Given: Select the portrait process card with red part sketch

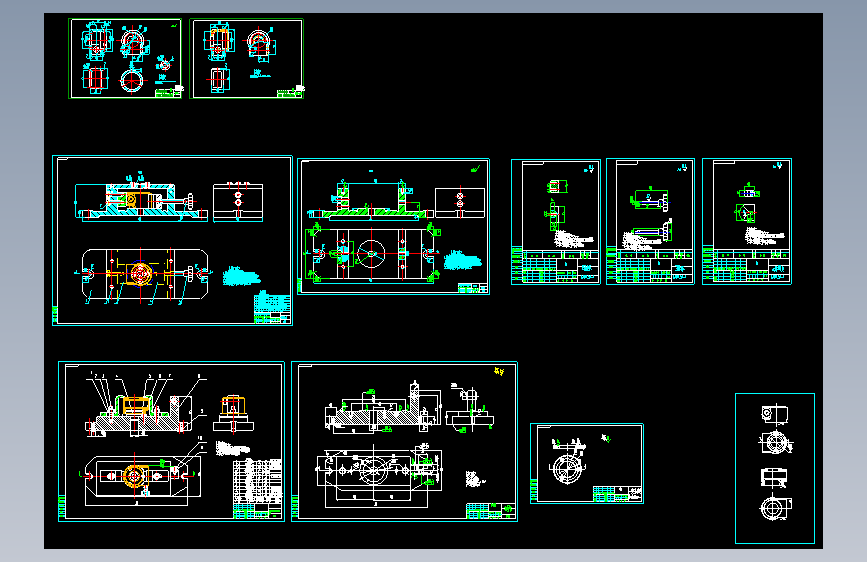Looking at the screenshot, I should 556,222.
